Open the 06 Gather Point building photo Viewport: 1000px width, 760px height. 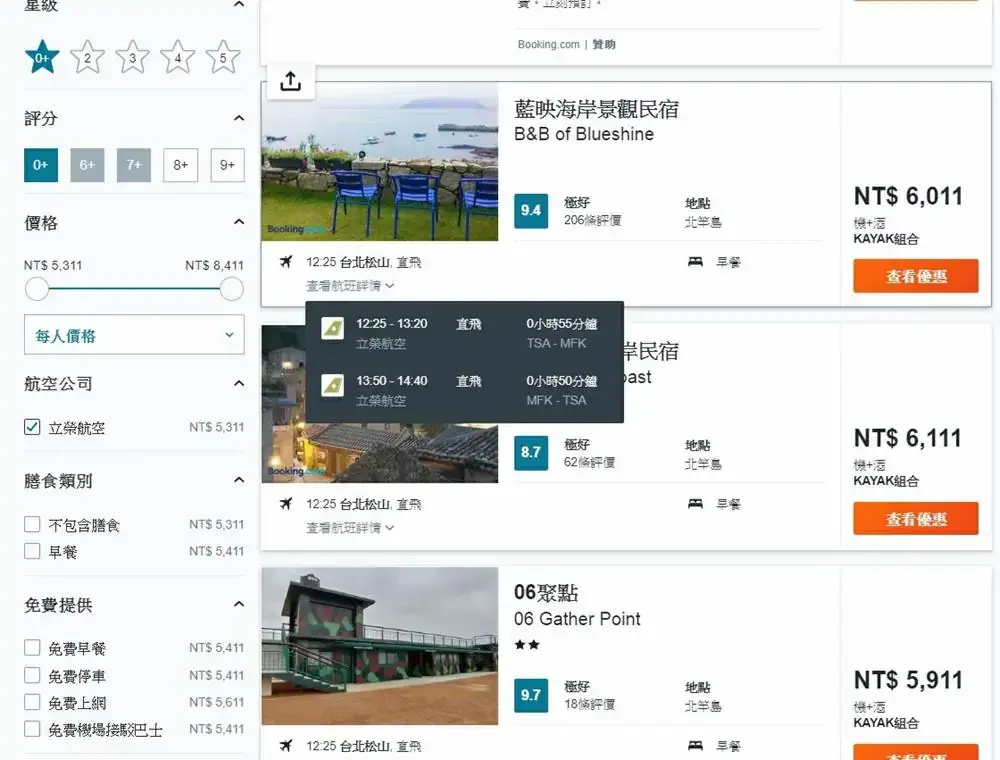[x=380, y=646]
